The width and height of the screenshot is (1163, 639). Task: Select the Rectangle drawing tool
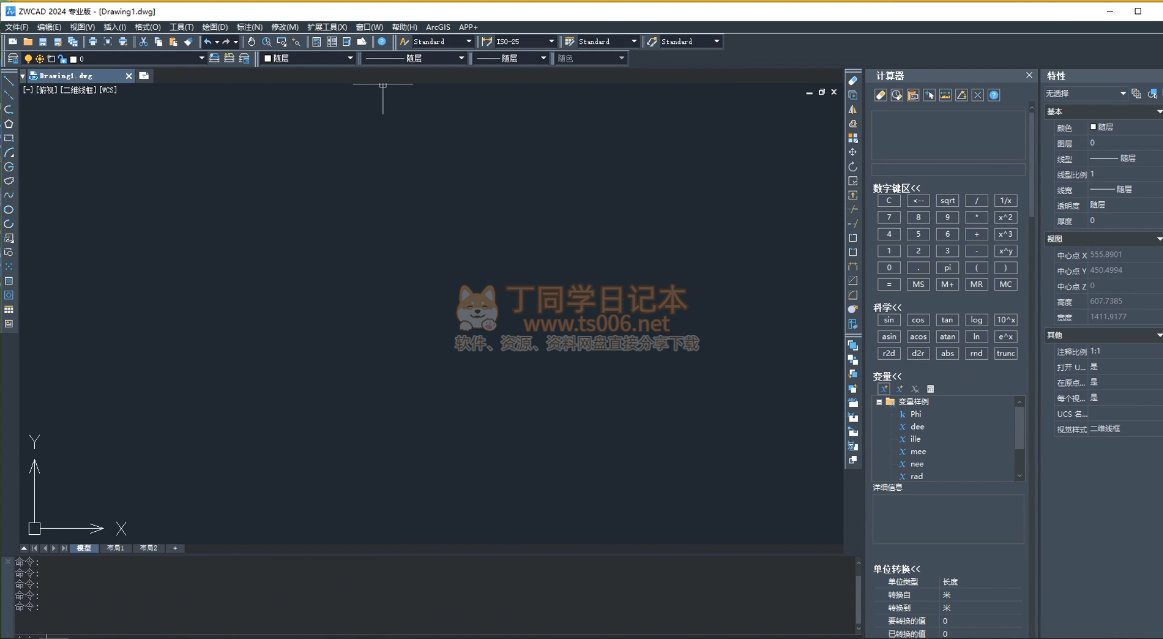(9, 138)
